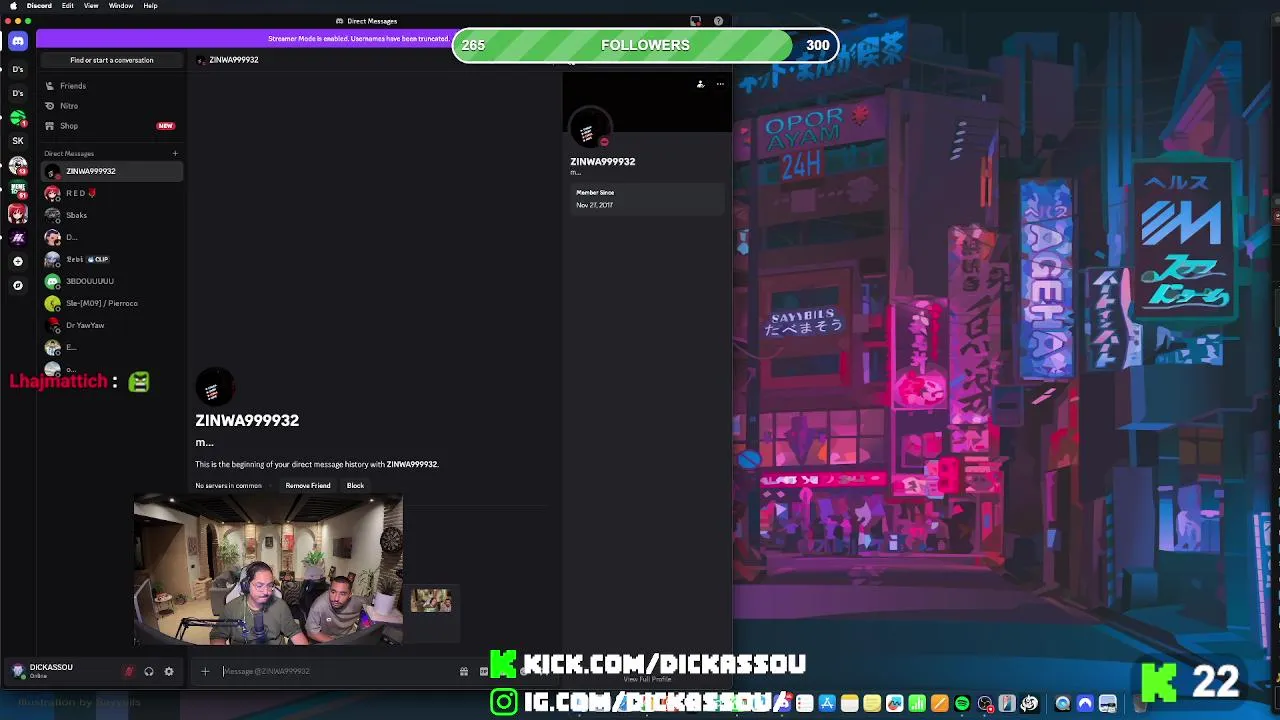
Task: Mute microphone in the user panel
Action: 129,671
